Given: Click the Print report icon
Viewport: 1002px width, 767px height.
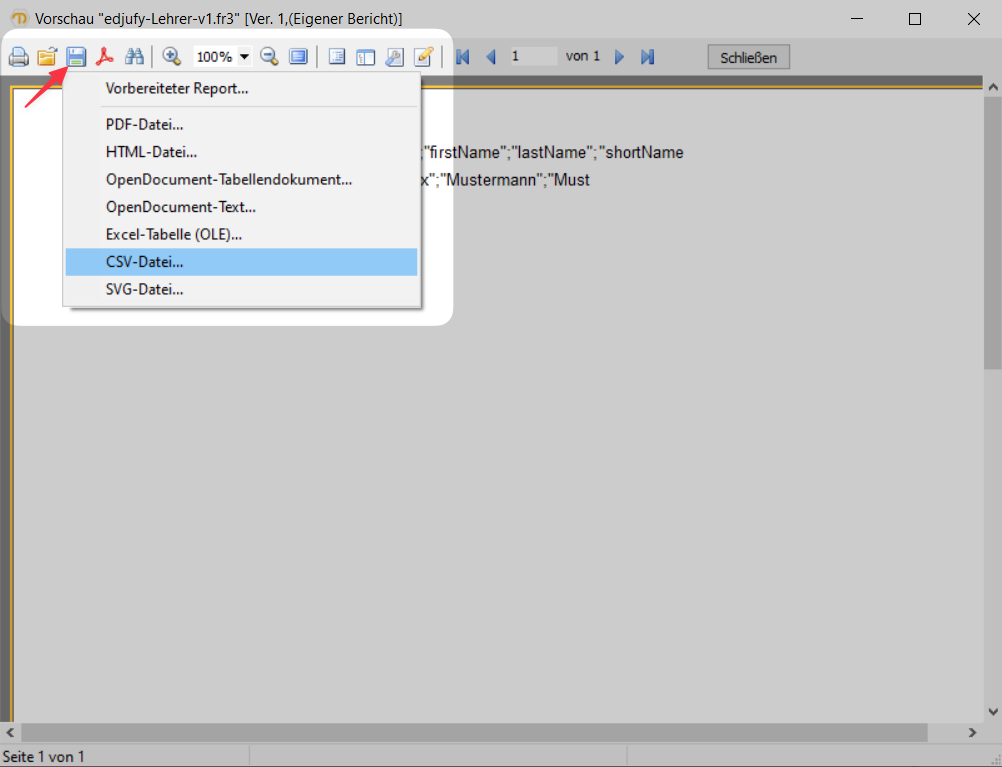Looking at the screenshot, I should point(18,56).
